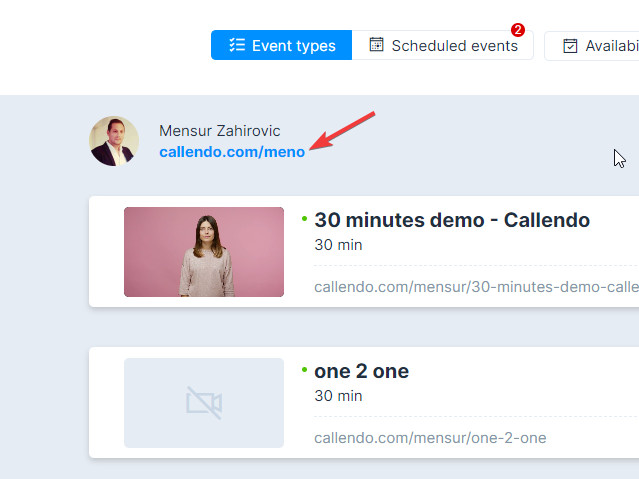Click the 30 min duration under one 2 one
This screenshot has width=639, height=479.
click(x=338, y=396)
